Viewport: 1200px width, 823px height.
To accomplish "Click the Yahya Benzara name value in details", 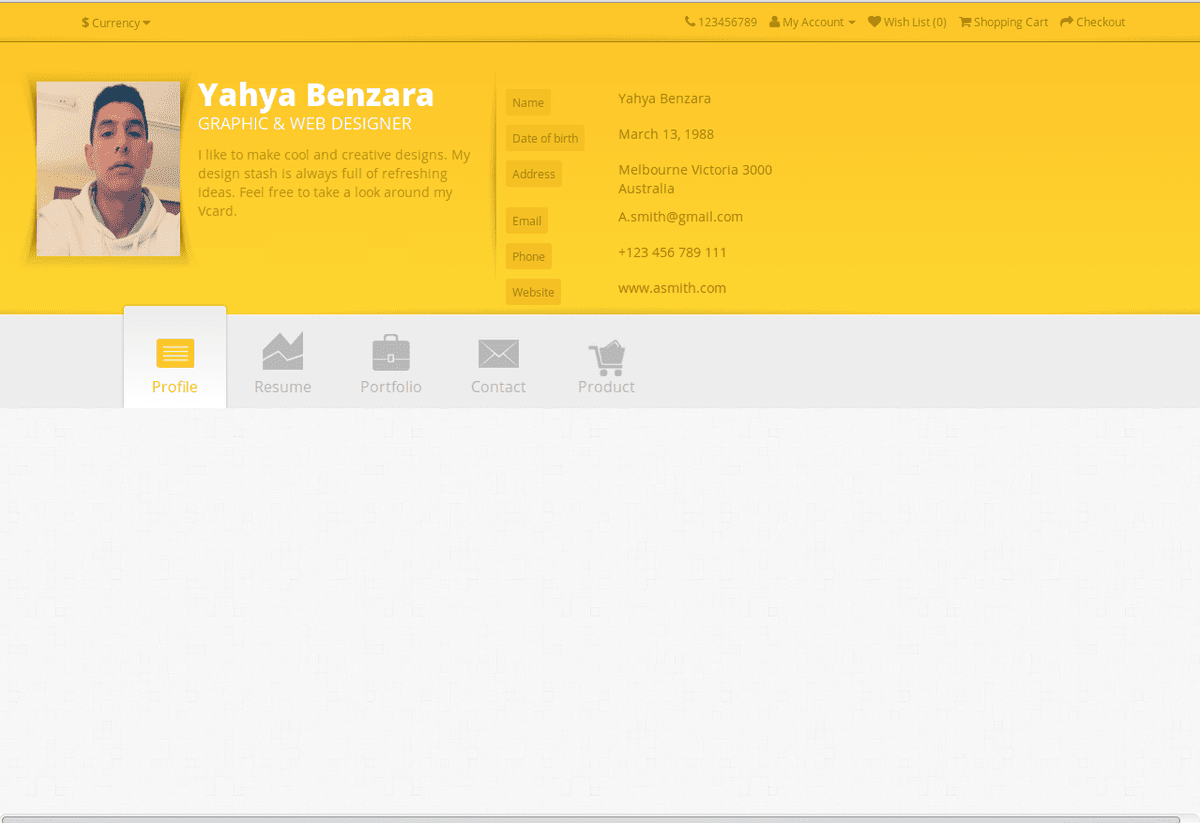I will pyautogui.click(x=665, y=98).
